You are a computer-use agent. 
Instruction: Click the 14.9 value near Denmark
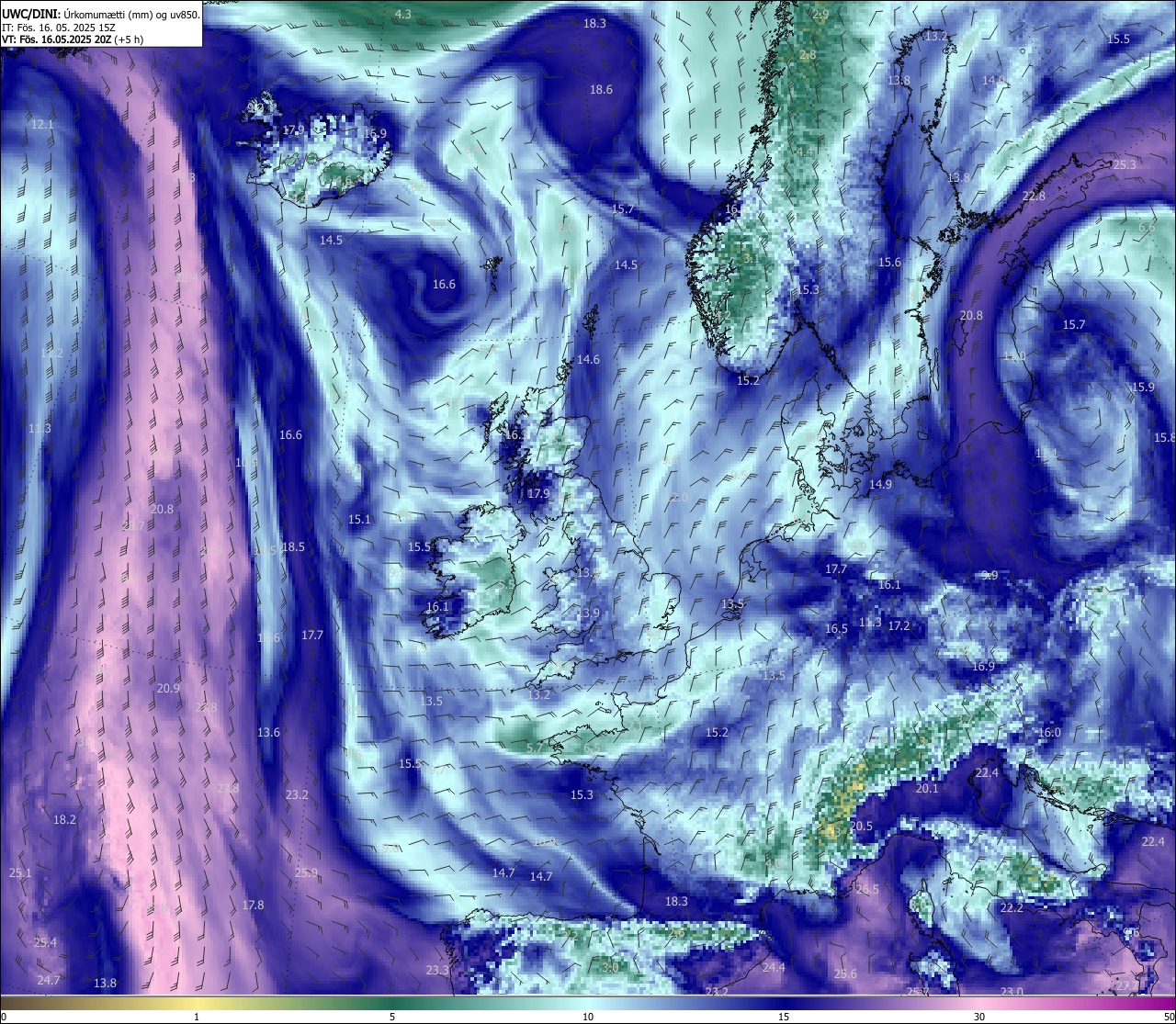pyautogui.click(x=880, y=484)
